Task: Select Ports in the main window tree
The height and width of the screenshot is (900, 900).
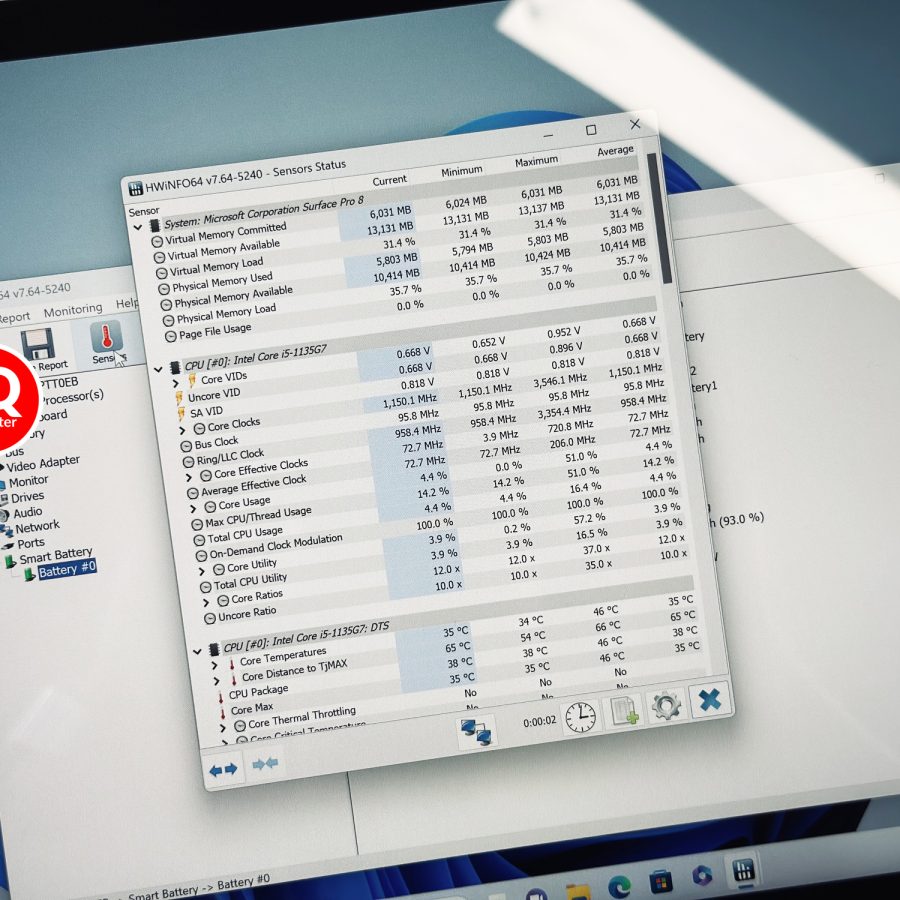Action: (31, 543)
